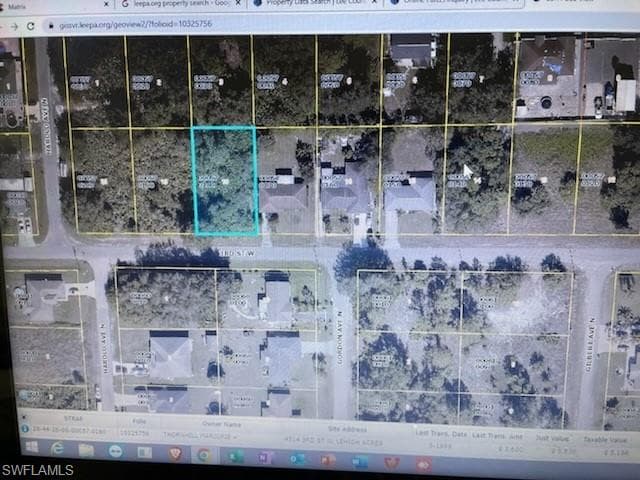Click the blue info icon beside STRAP number
The image size is (640, 480).
pos(24,429)
